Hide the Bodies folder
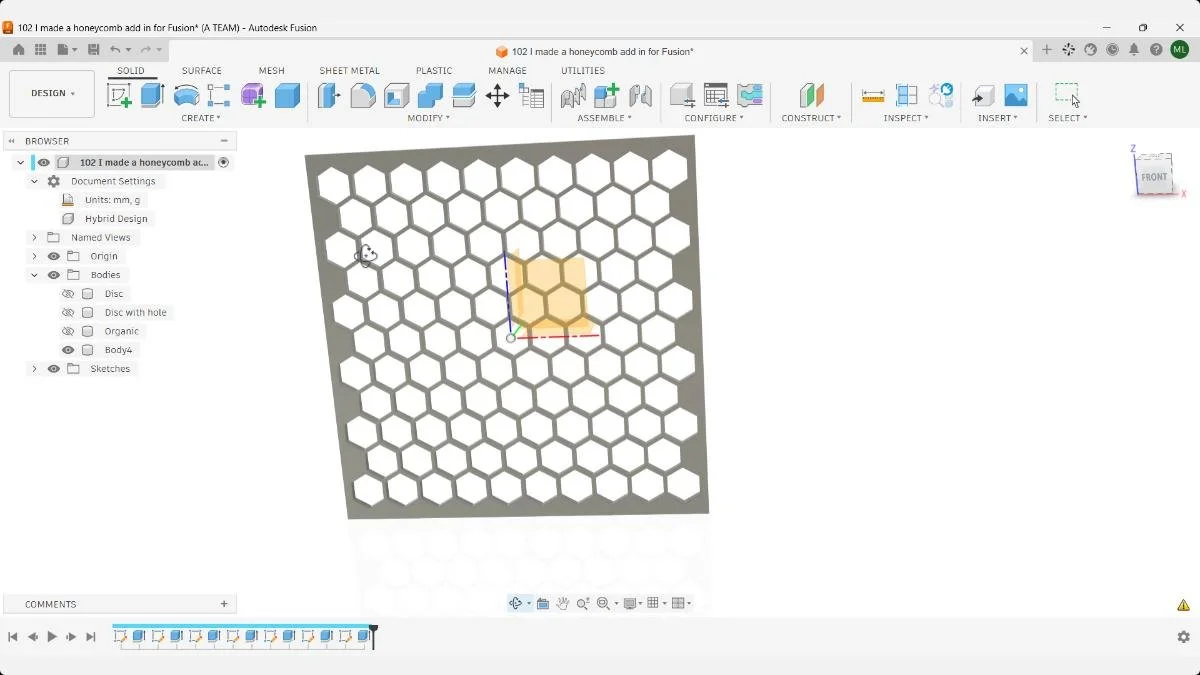Viewport: 1200px width, 675px height. [54, 275]
